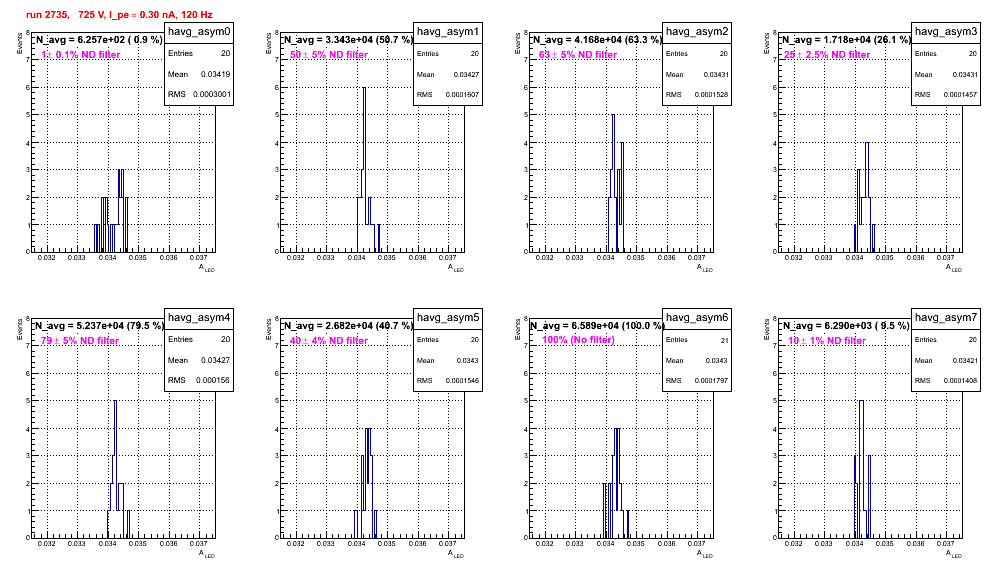Click the RMS 0.0001607 value in havg_asym1

pyautogui.click(x=463, y=95)
